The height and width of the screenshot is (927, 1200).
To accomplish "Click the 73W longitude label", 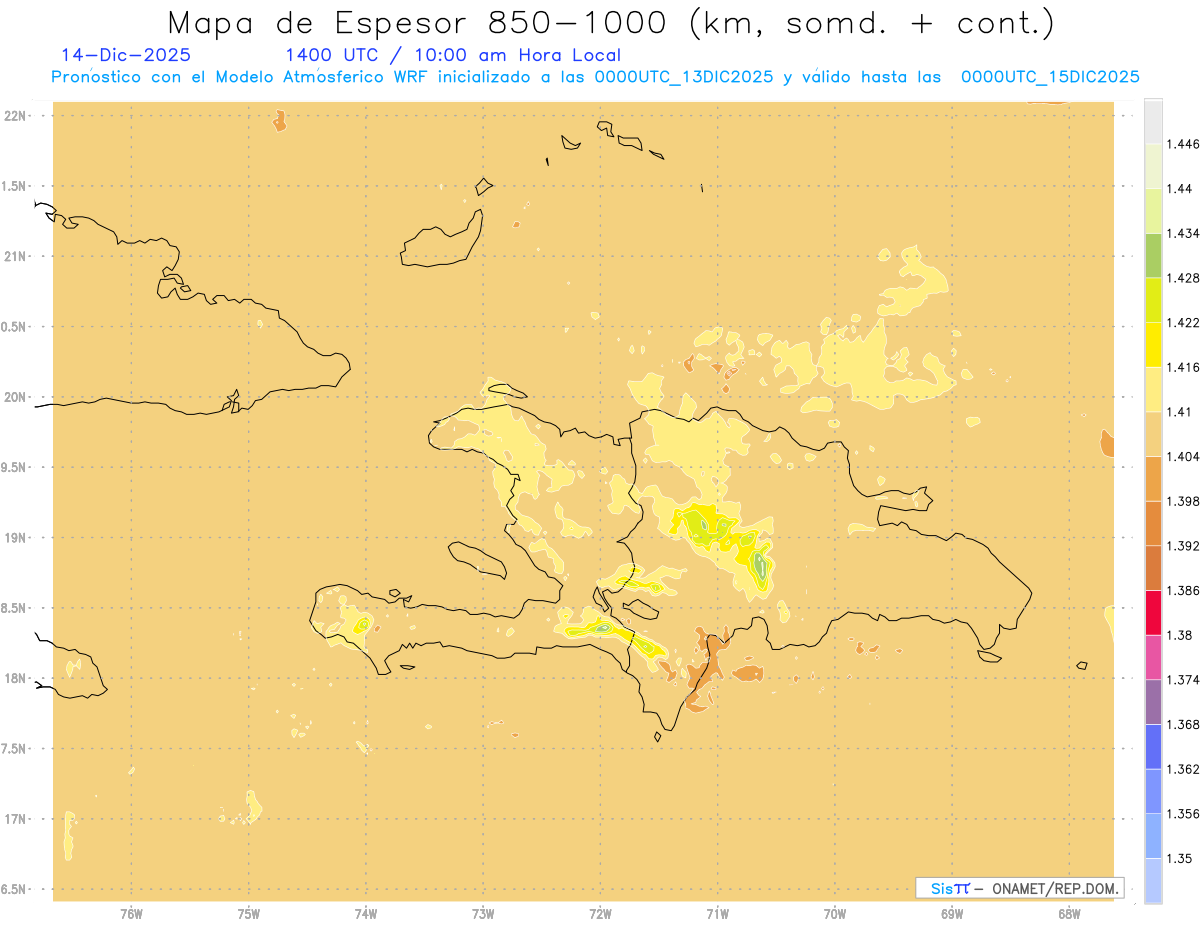I will (483, 913).
